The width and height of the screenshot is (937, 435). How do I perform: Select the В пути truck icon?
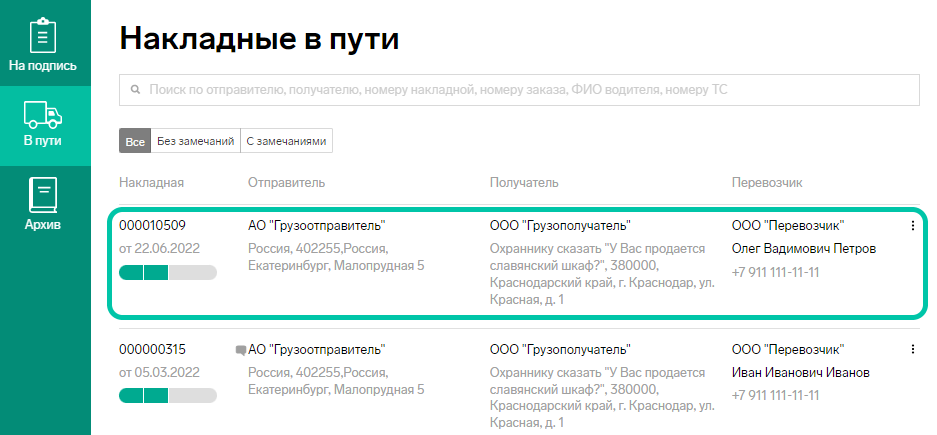(x=43, y=115)
